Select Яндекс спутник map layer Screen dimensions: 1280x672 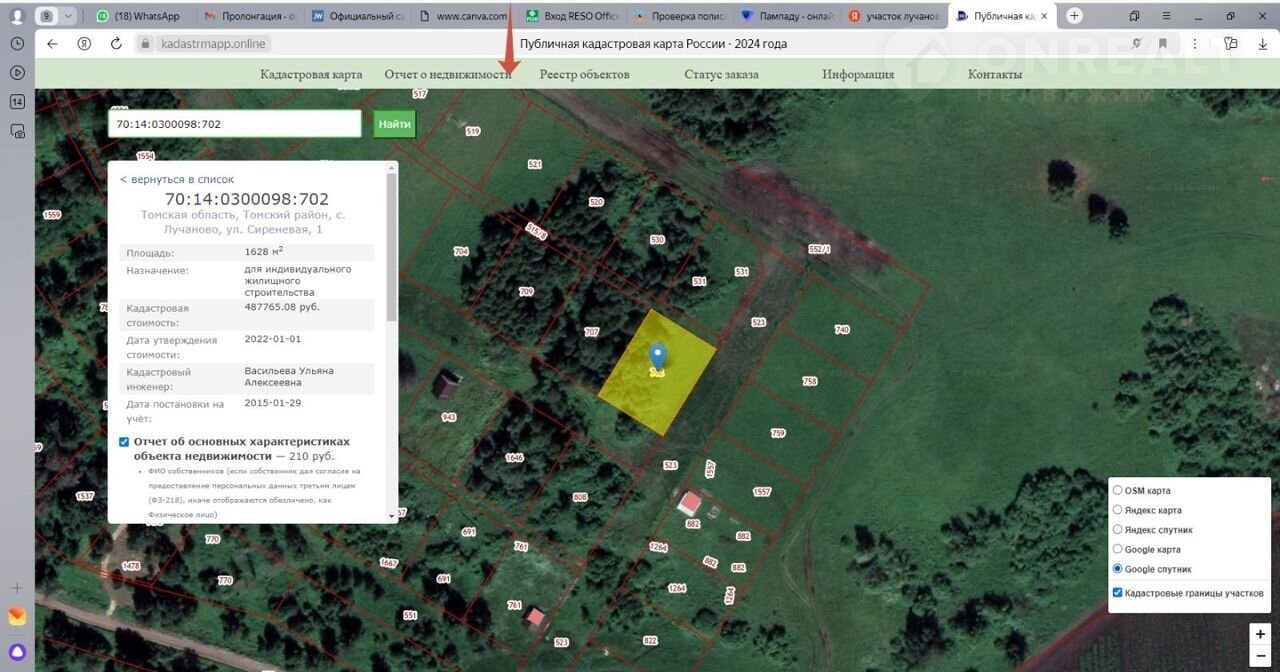pyautogui.click(x=1118, y=530)
